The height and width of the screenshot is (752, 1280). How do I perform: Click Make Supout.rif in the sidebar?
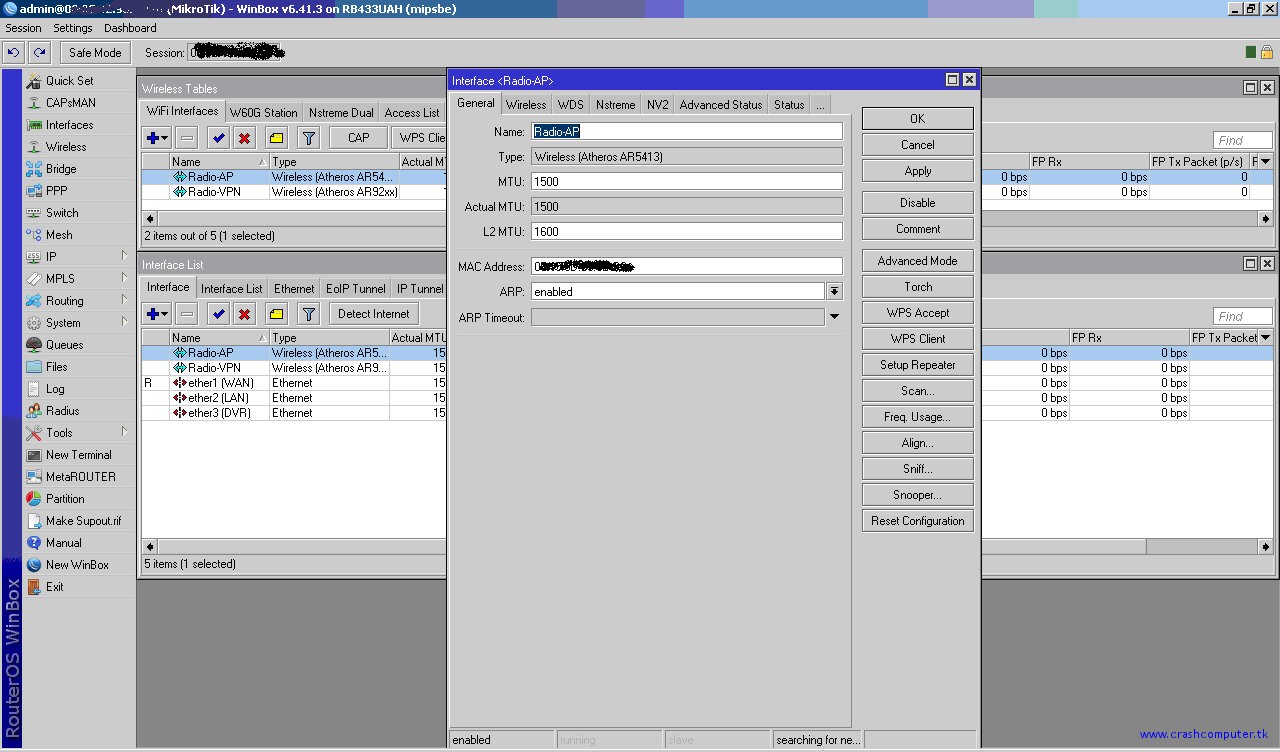pyautogui.click(x=83, y=521)
